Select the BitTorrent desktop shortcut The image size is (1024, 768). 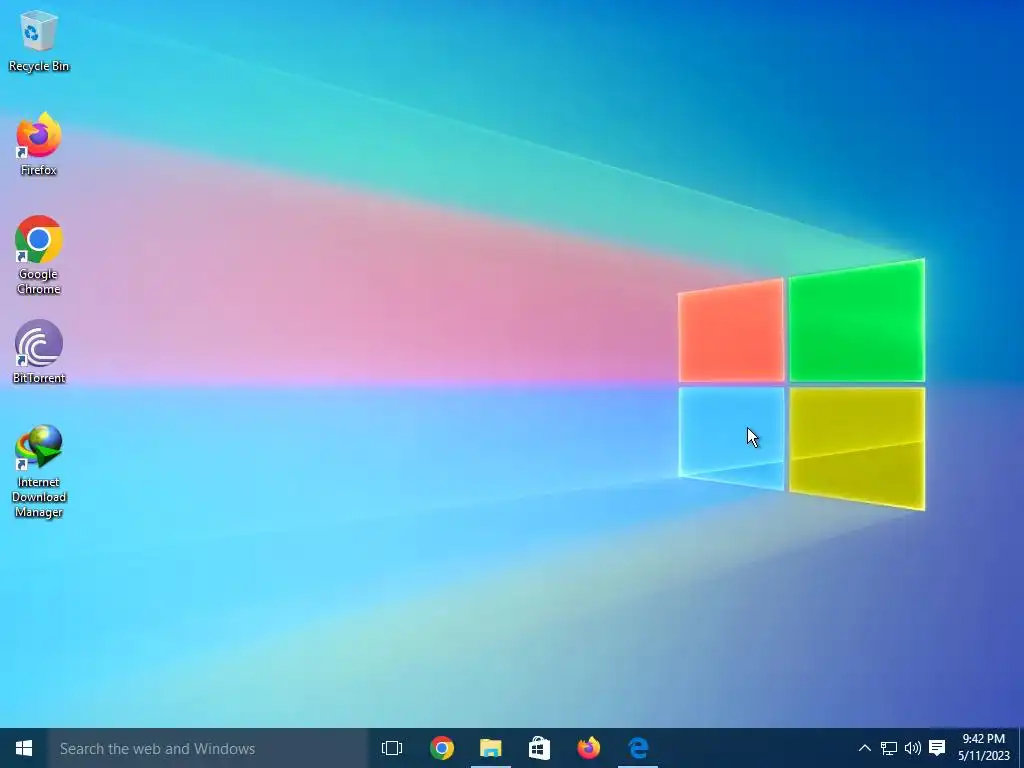click(x=39, y=351)
